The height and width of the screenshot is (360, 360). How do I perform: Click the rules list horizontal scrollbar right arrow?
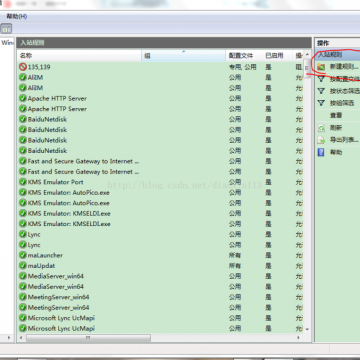point(299,338)
